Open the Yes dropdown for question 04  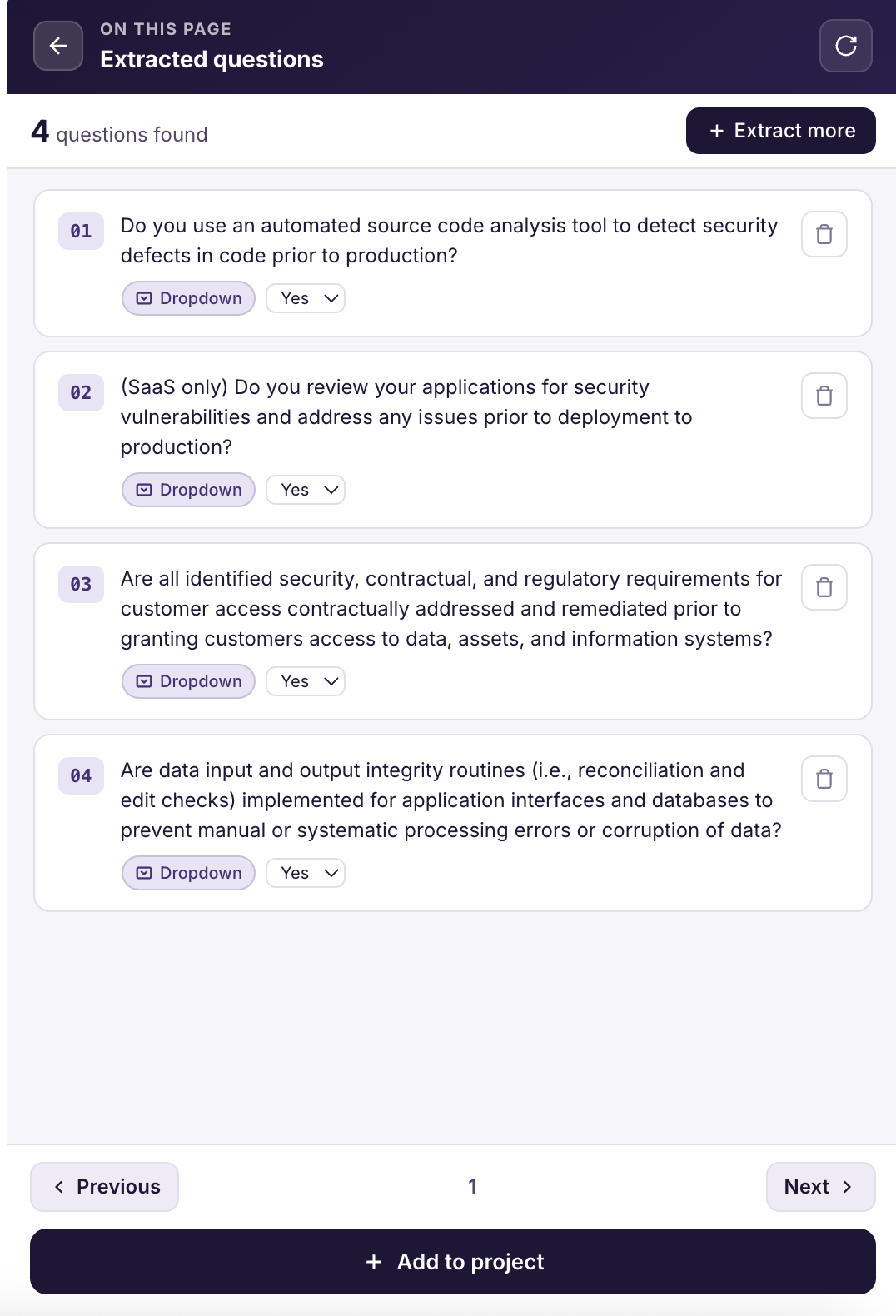pos(306,873)
